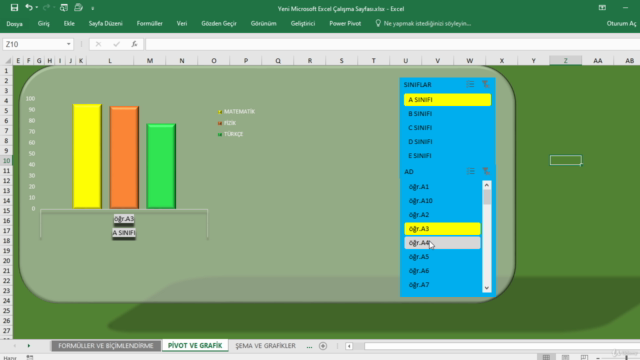The height and width of the screenshot is (360, 640).
Task: Click the cancel formula X icon
Action: pyautogui.click(x=98, y=44)
